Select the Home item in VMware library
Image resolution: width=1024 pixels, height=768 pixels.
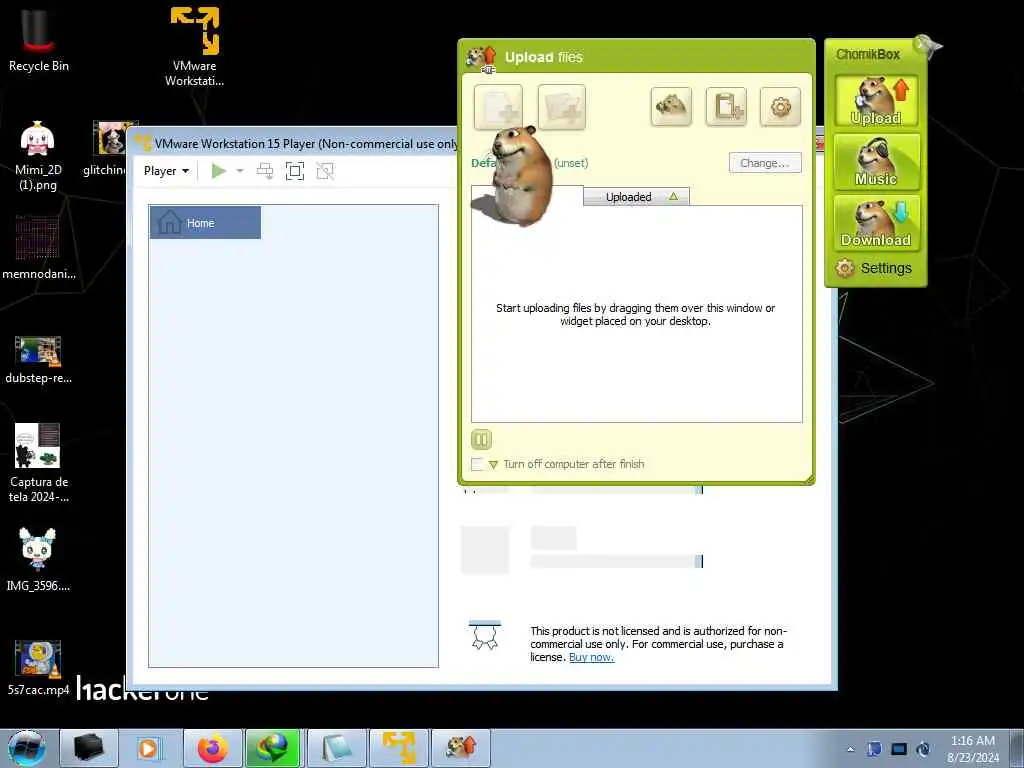(205, 223)
